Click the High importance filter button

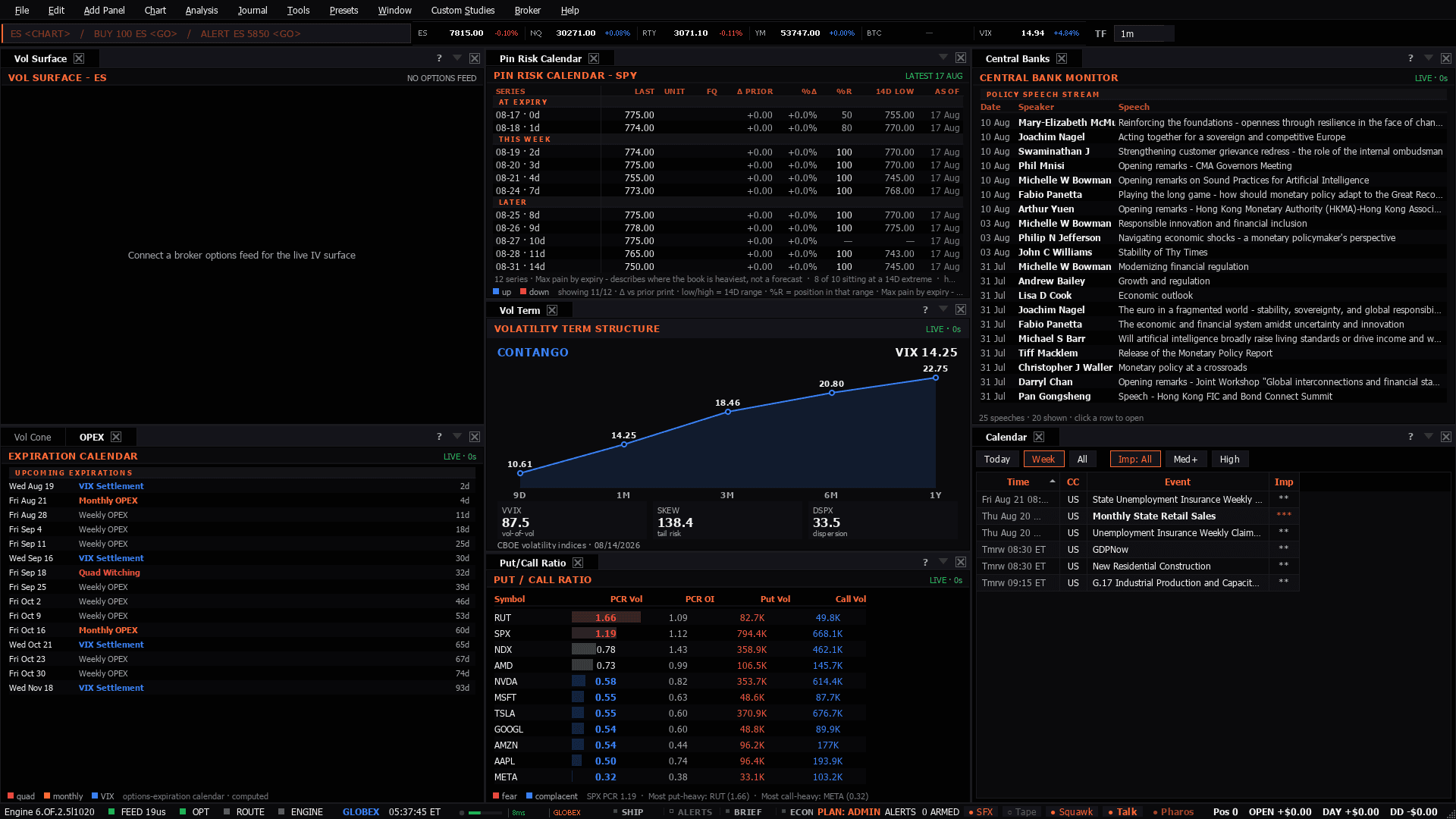point(1229,459)
